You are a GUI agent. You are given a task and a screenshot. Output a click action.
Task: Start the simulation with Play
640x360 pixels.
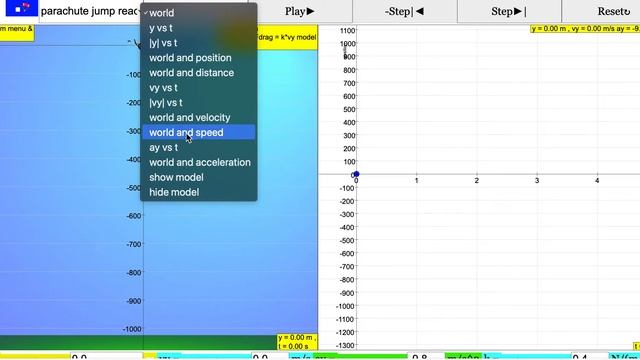click(x=300, y=11)
